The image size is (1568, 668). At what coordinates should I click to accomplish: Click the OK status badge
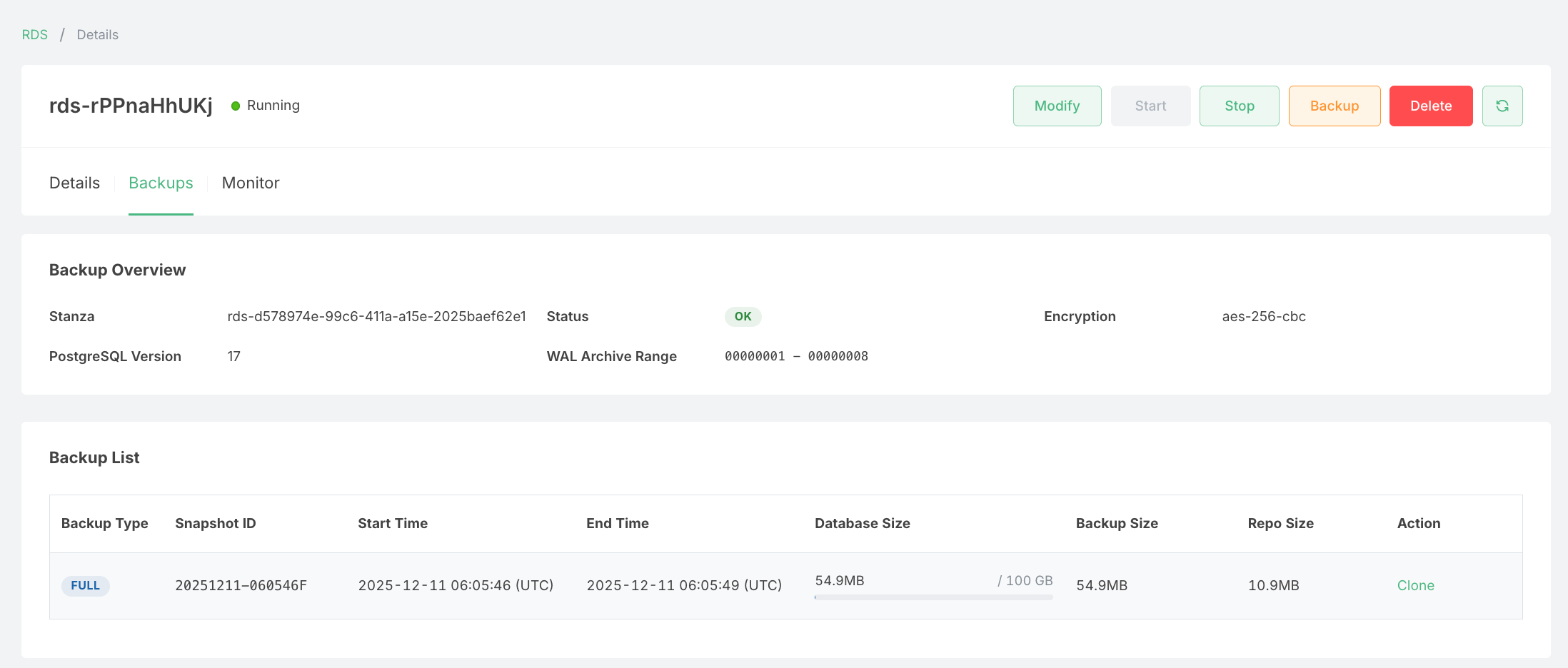(743, 316)
